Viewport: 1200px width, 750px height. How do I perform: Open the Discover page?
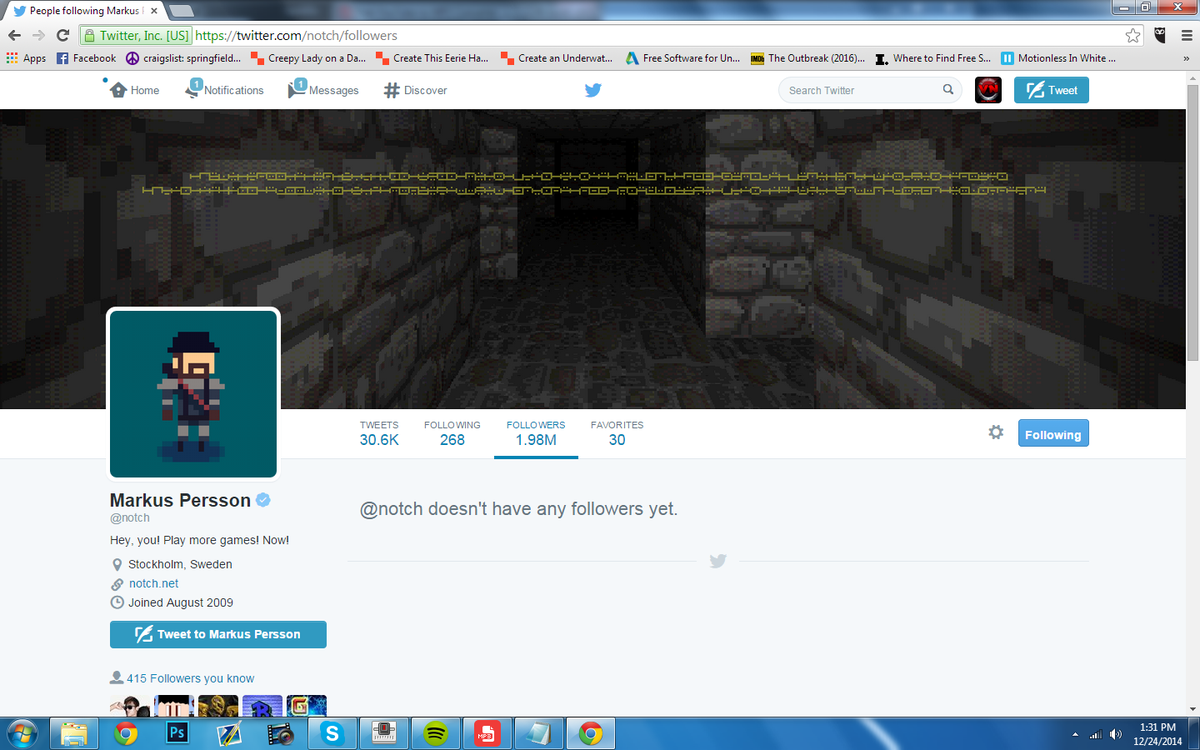[x=415, y=90]
